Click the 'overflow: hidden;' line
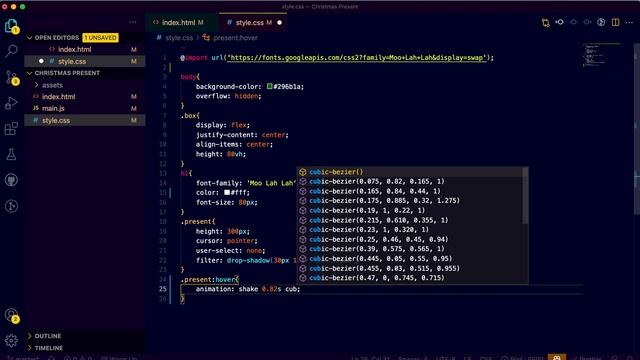 [228, 96]
